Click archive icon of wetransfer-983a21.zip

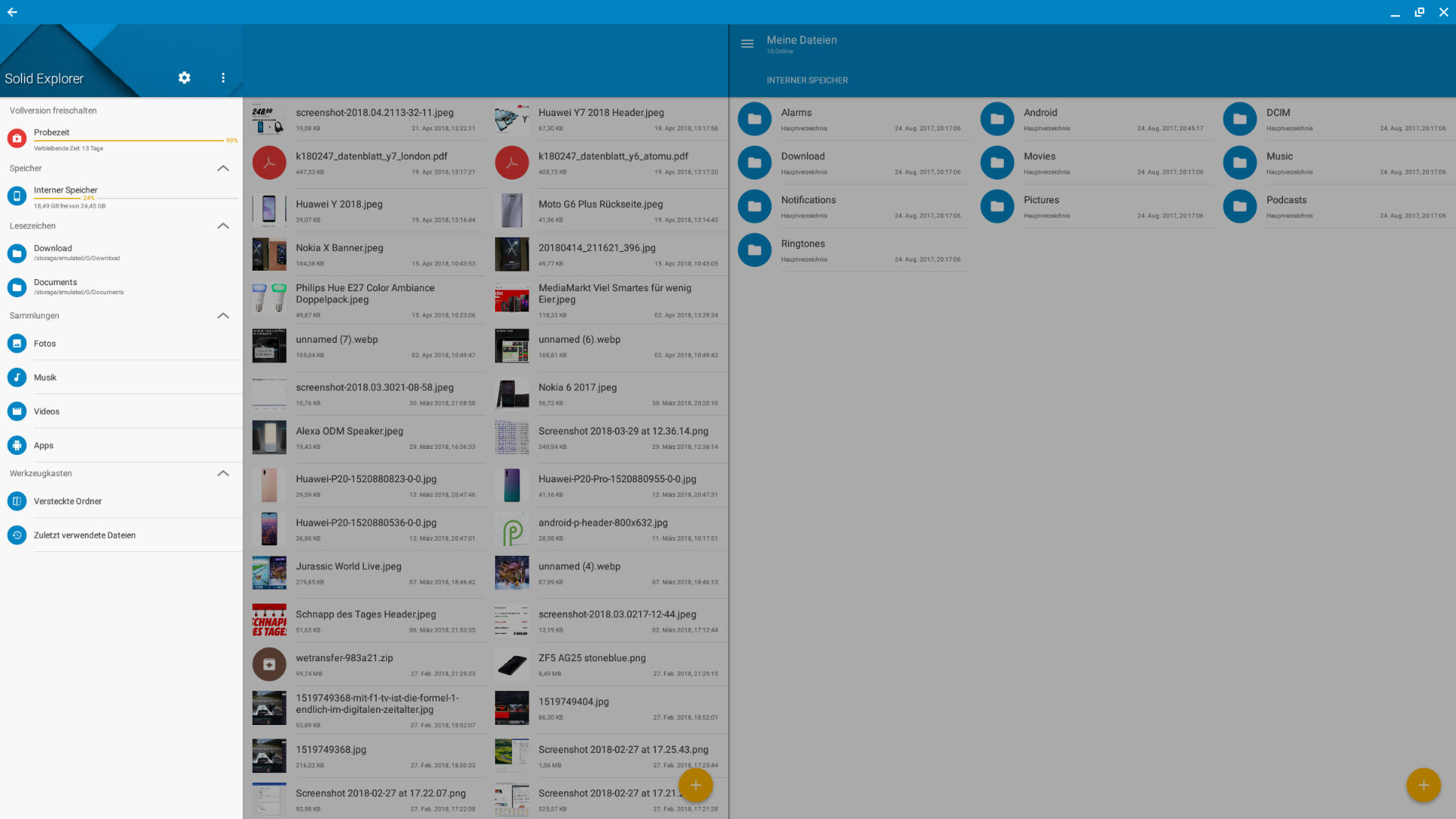coord(269,664)
